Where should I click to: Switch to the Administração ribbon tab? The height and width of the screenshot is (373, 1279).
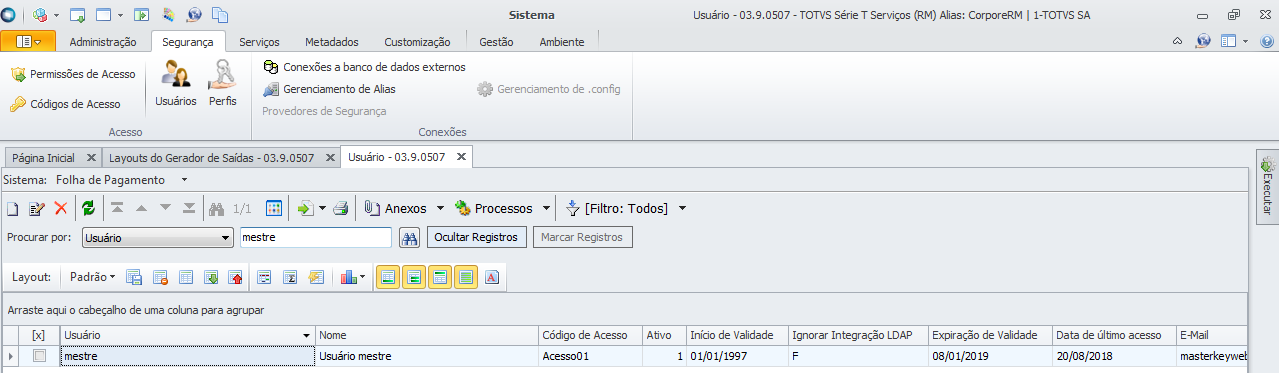(102, 42)
